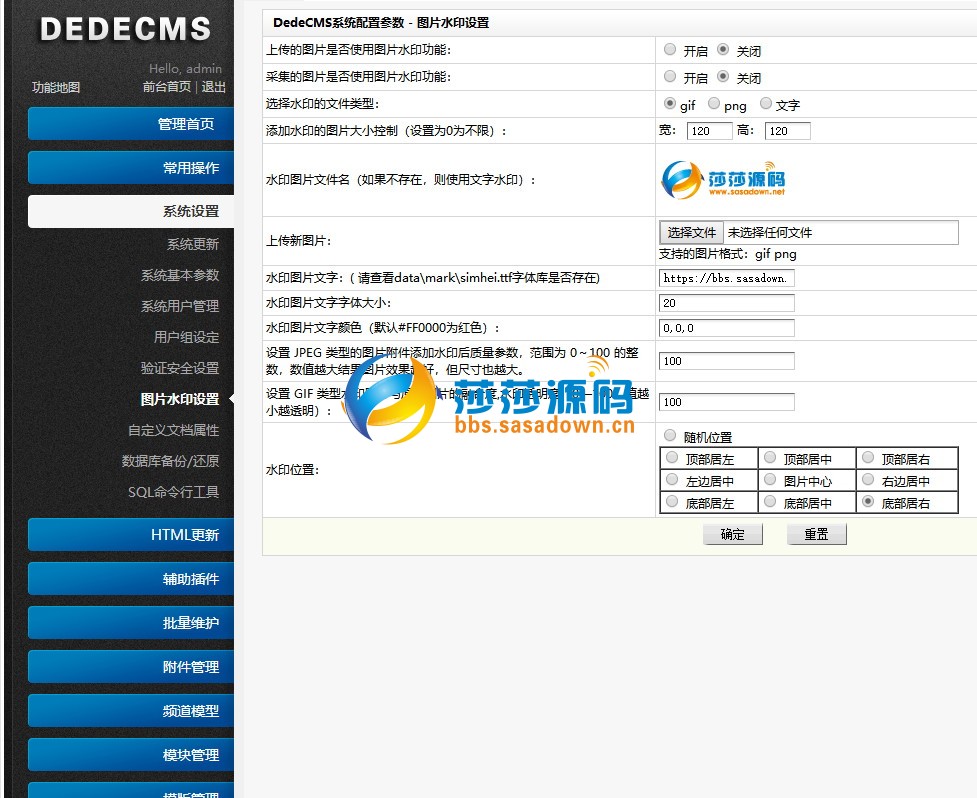977x798 pixels.
Task: Select 关闭 for collected images watermark
Action: 723,76
